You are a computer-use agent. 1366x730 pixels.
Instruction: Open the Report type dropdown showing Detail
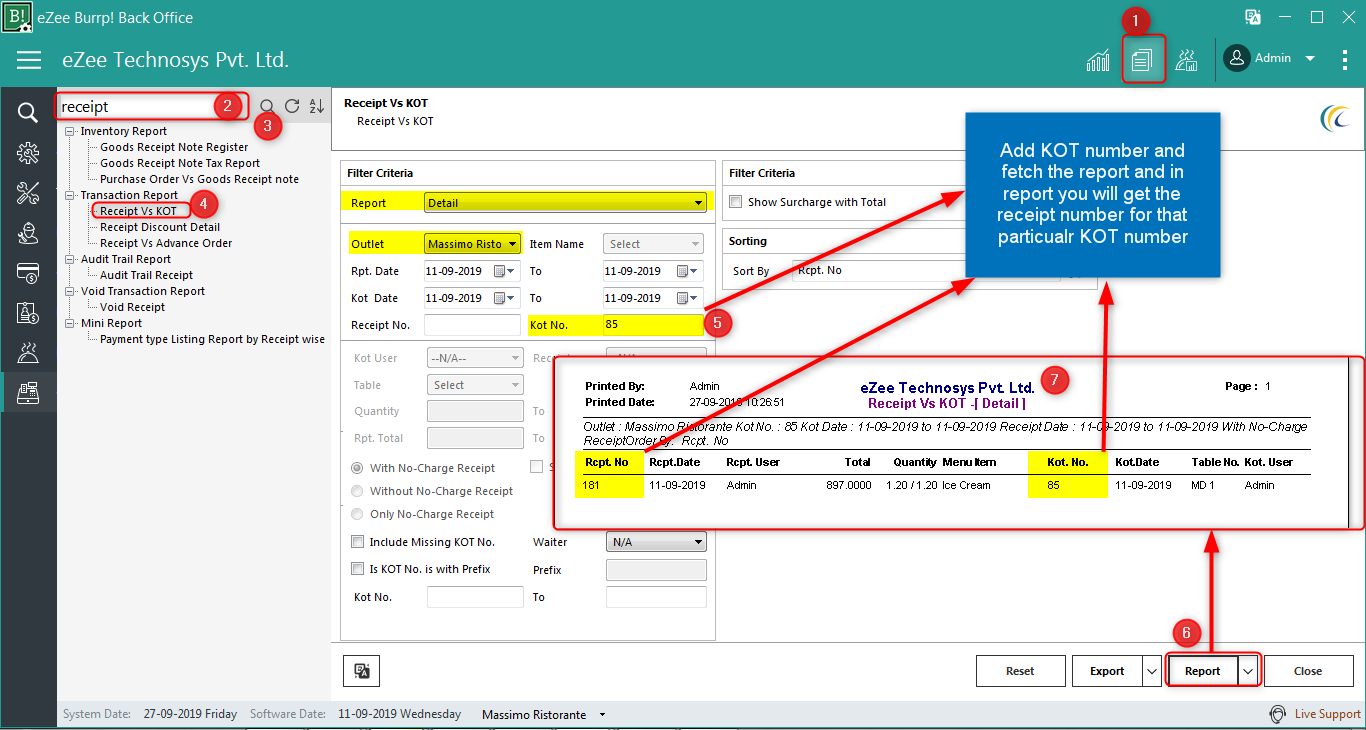pos(565,203)
